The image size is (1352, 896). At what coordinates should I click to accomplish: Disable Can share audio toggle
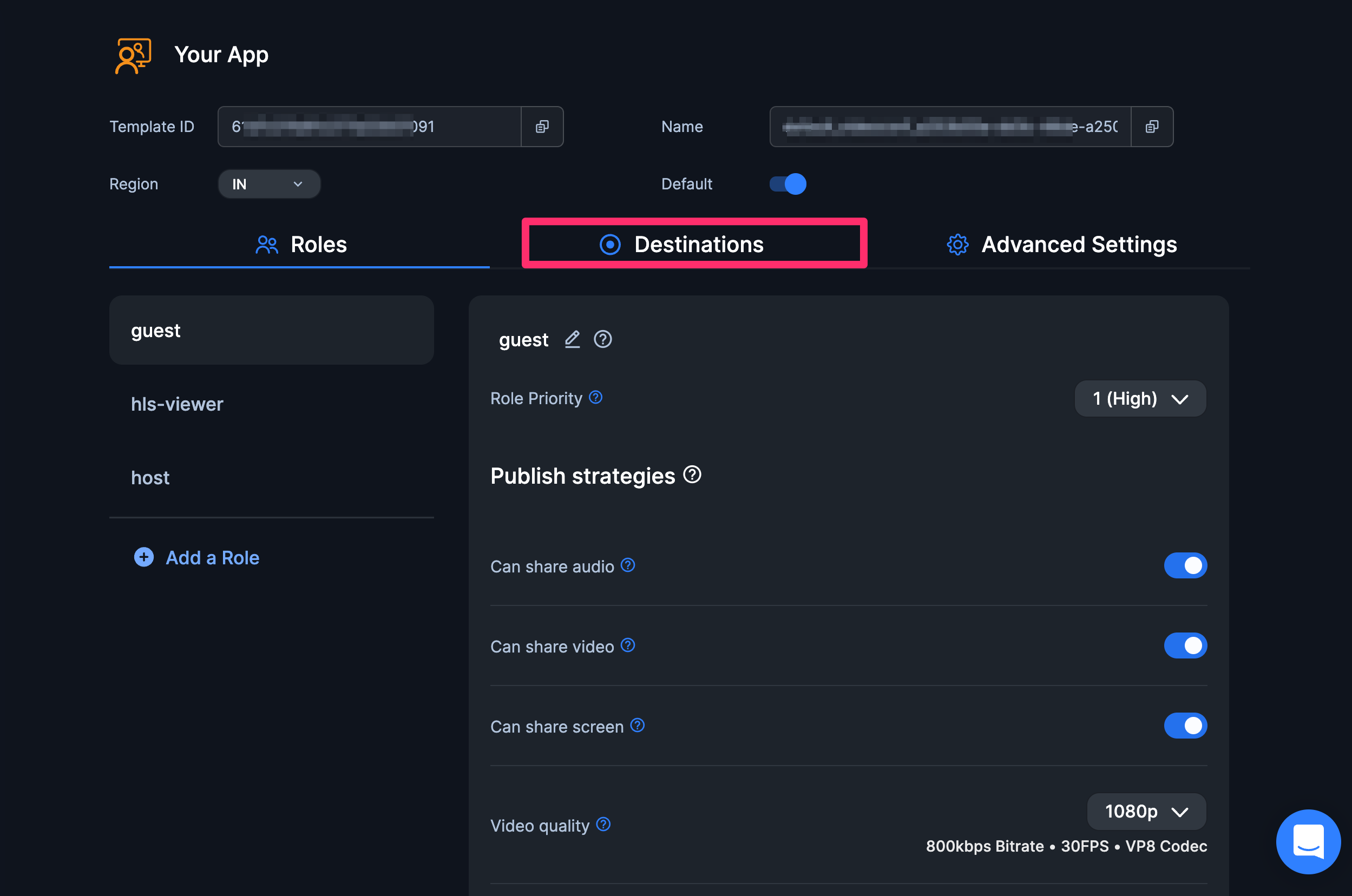[1185, 565]
